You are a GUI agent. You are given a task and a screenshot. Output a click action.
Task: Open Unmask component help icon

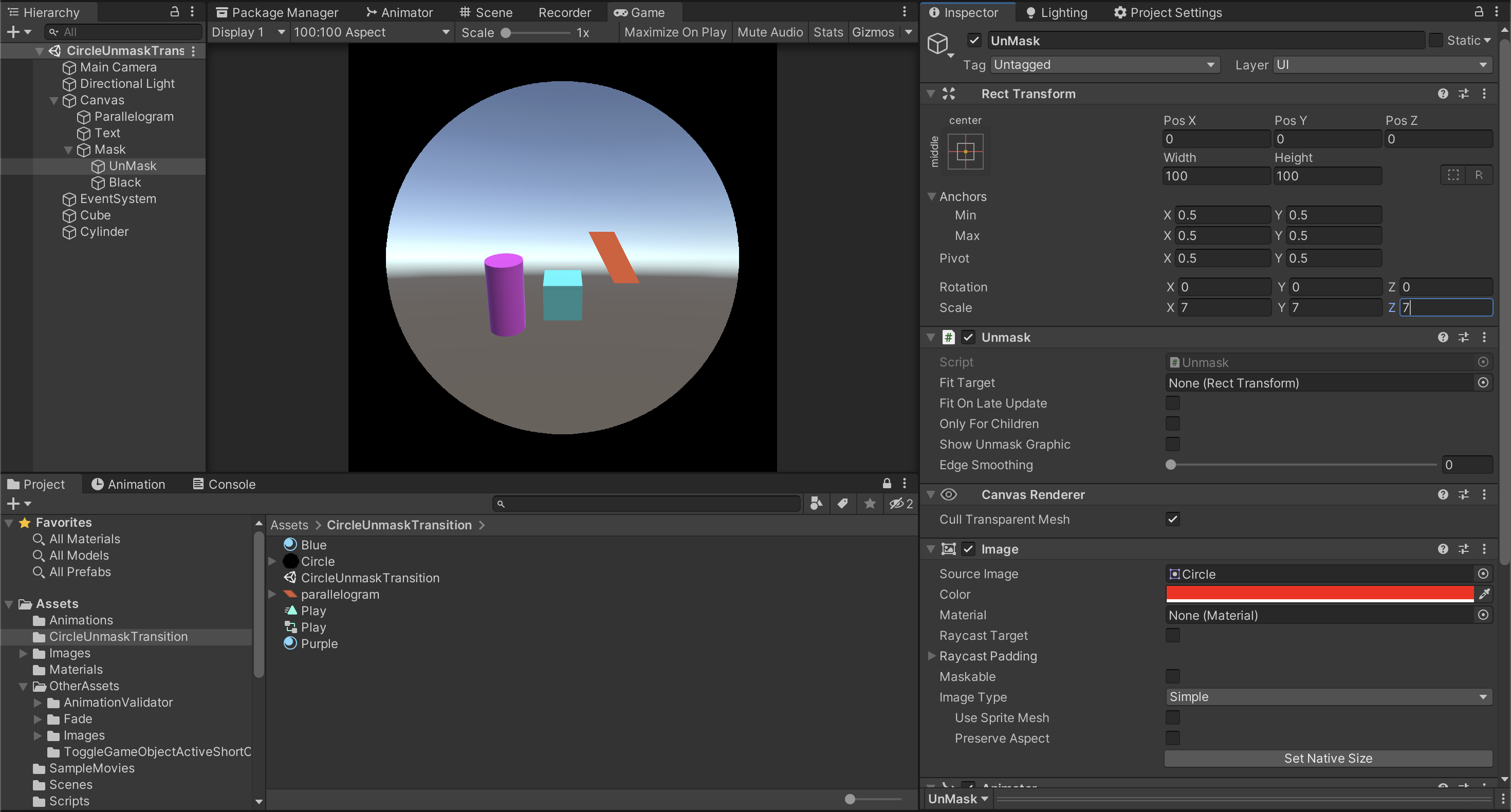(1443, 337)
